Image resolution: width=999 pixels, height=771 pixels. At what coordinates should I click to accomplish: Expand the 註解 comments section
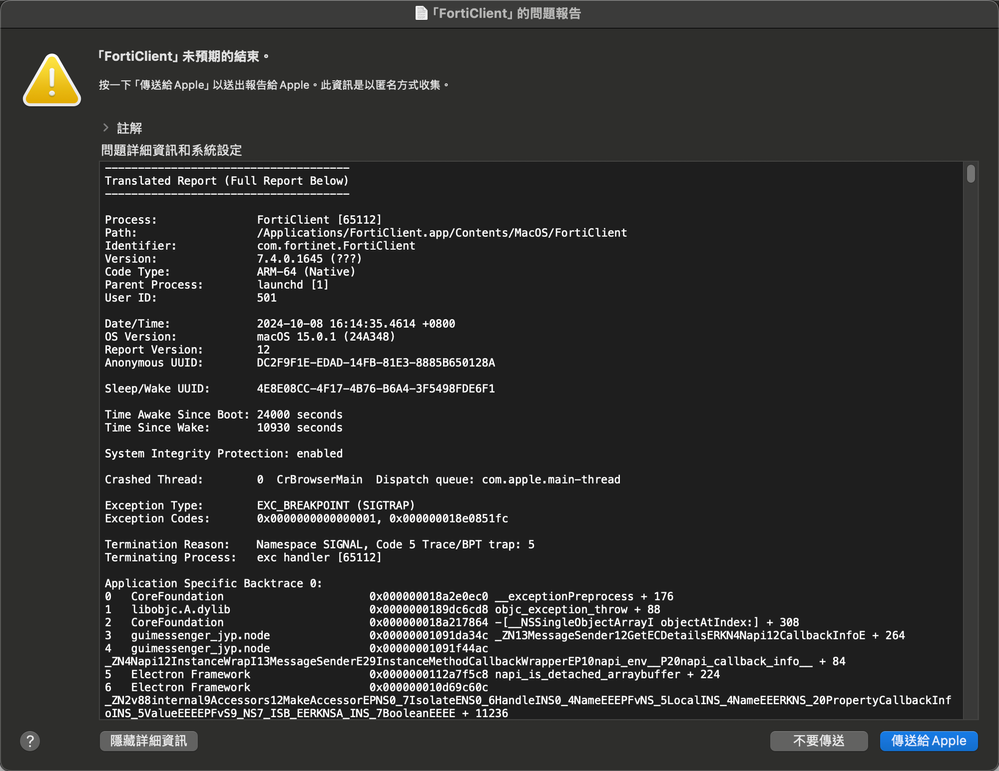click(106, 127)
